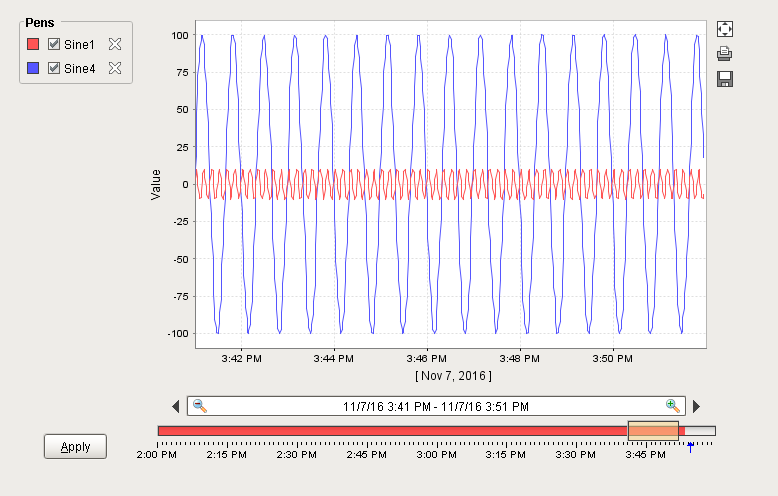This screenshot has width=778, height=496.
Task: Select the orange range box on the timeline
Action: pos(653,431)
